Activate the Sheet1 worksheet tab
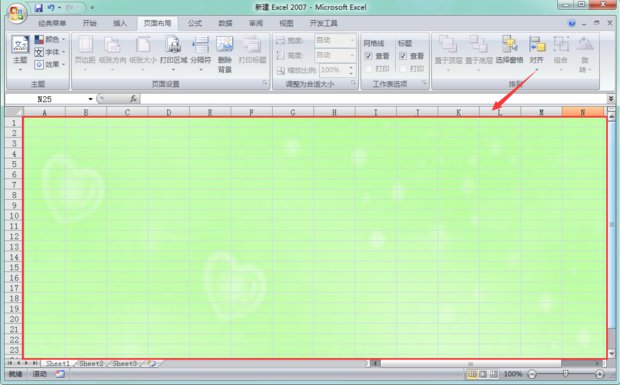Screen dimensions: 620x385 [58, 363]
